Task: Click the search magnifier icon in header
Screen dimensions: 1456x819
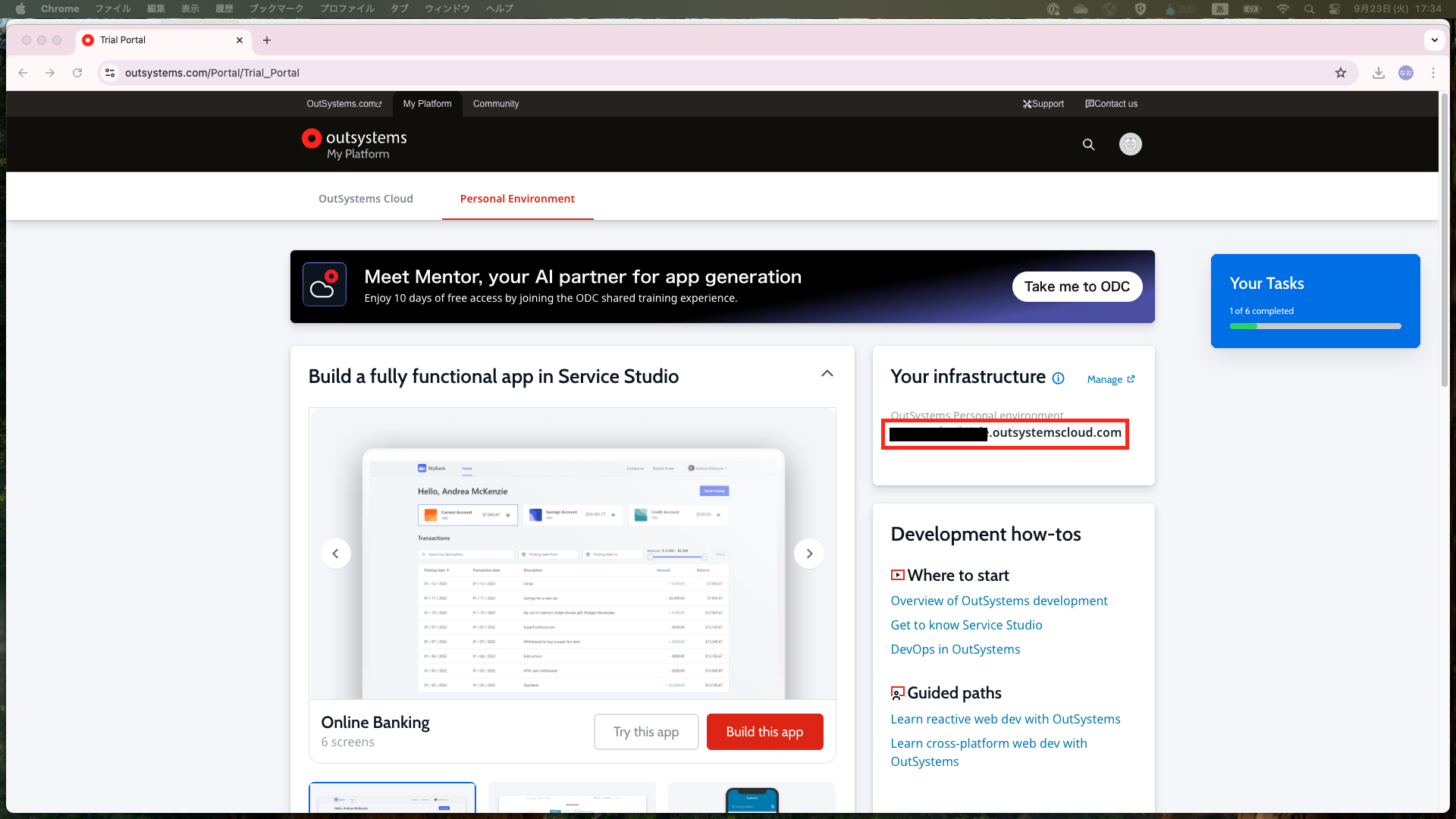Action: [1088, 144]
